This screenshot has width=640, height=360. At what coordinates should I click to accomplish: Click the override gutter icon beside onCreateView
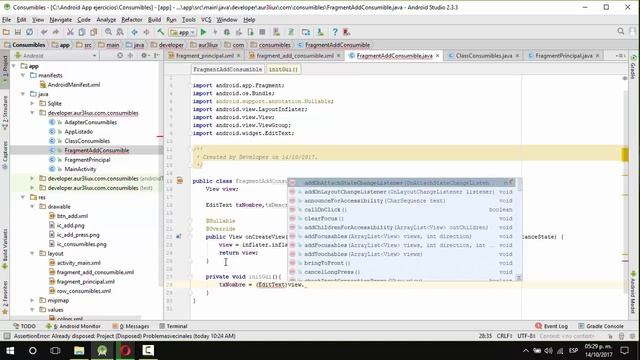tap(179, 236)
